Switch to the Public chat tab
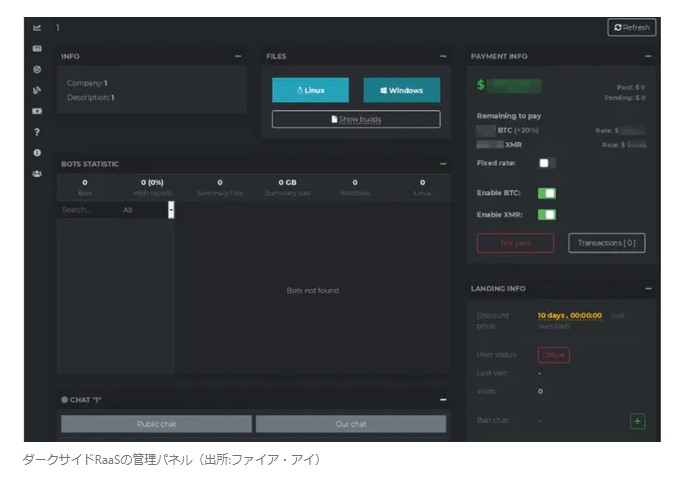679x479 pixels. (x=155, y=424)
